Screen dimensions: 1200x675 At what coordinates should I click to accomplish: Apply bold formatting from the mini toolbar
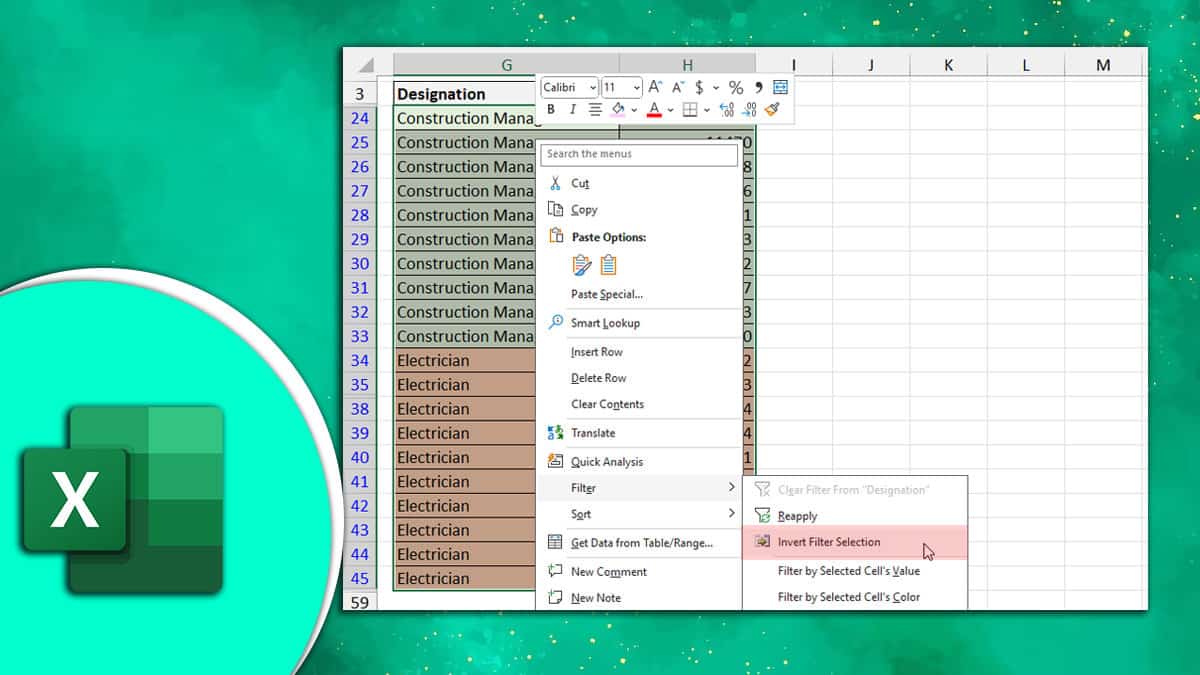pyautogui.click(x=551, y=109)
